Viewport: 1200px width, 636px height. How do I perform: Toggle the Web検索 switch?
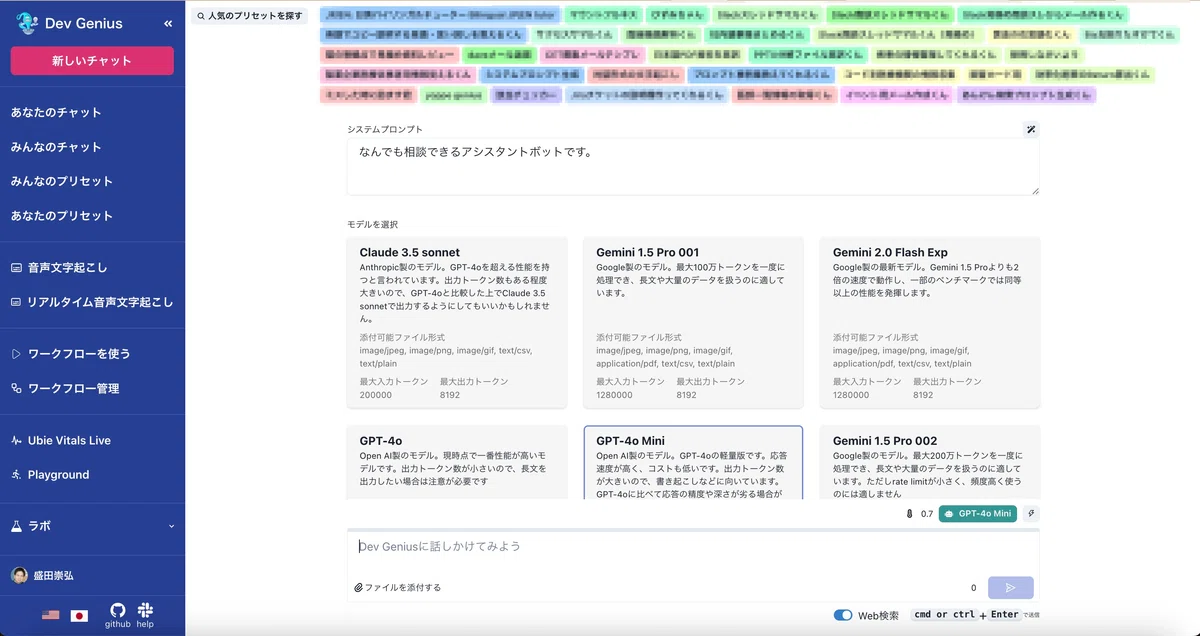coord(843,615)
